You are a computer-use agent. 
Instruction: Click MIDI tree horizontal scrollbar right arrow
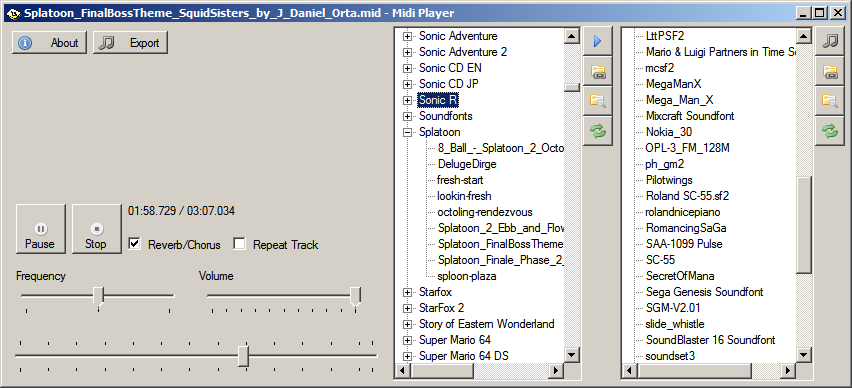(555, 371)
